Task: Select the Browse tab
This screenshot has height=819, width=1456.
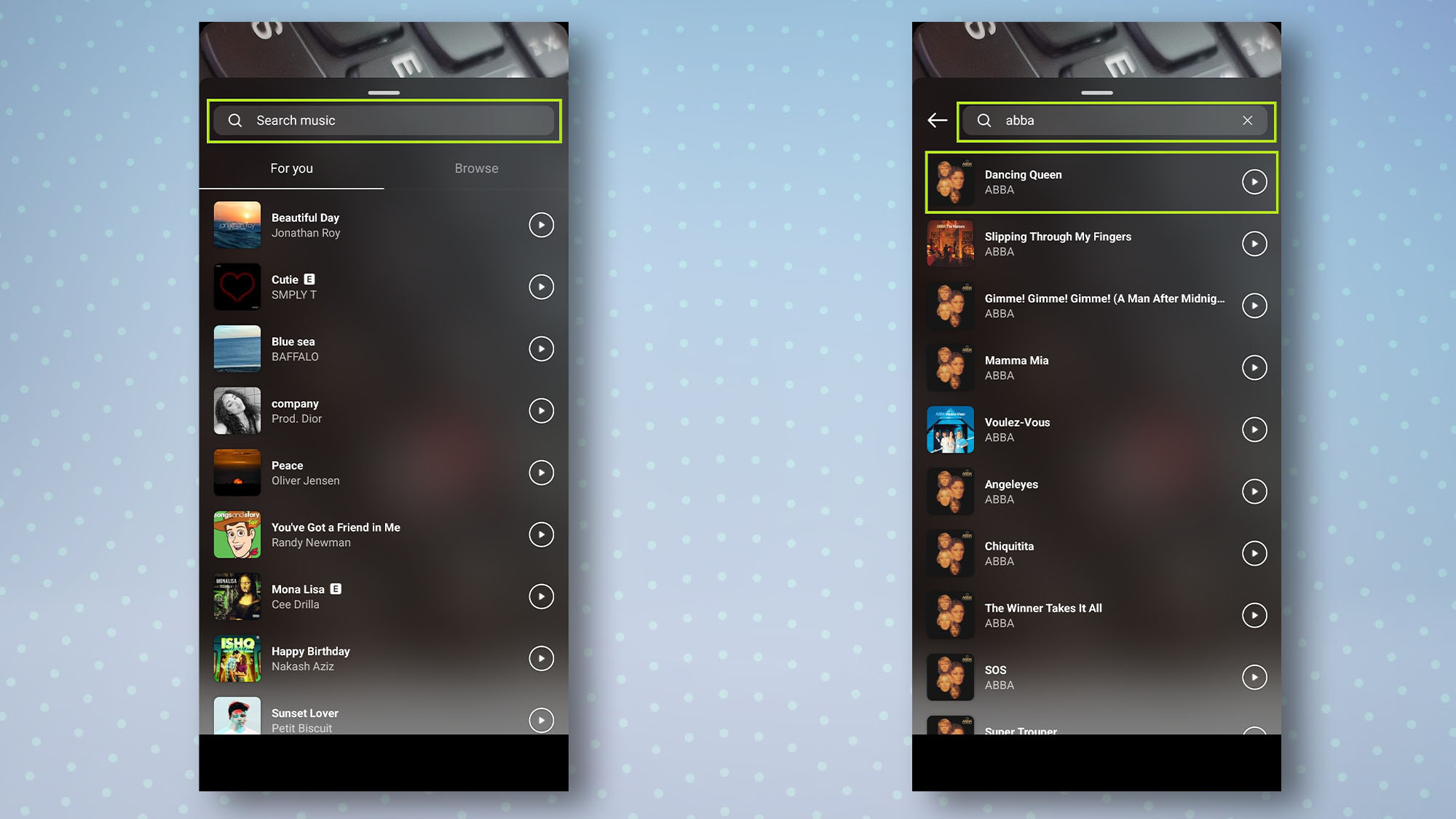Action: (476, 168)
